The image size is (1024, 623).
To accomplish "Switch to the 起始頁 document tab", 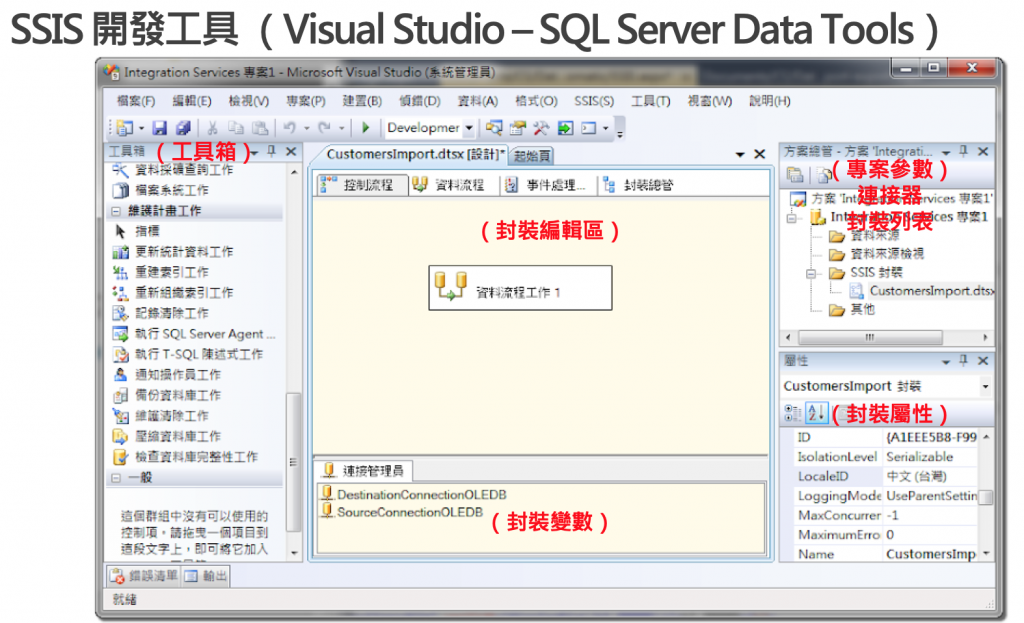I will 532,155.
